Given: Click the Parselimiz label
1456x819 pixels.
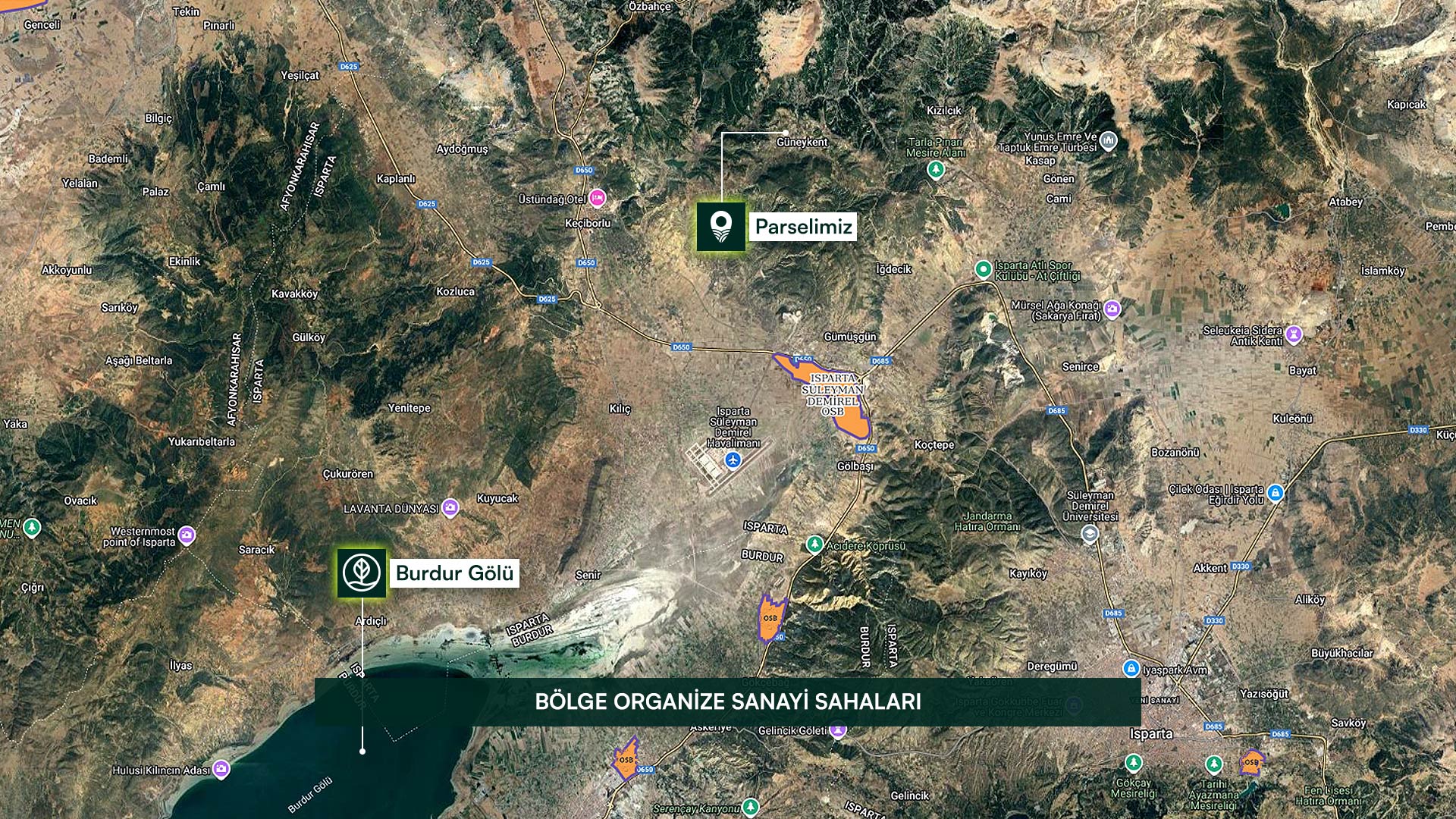Looking at the screenshot, I should 803,226.
